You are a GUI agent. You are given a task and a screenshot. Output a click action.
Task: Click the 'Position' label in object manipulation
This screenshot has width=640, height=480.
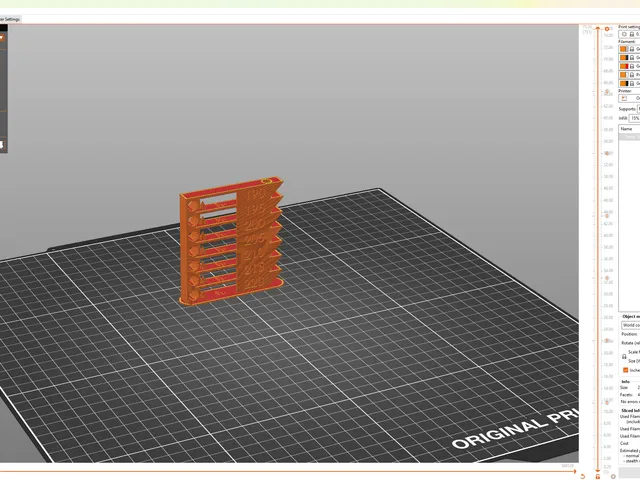[x=629, y=334]
